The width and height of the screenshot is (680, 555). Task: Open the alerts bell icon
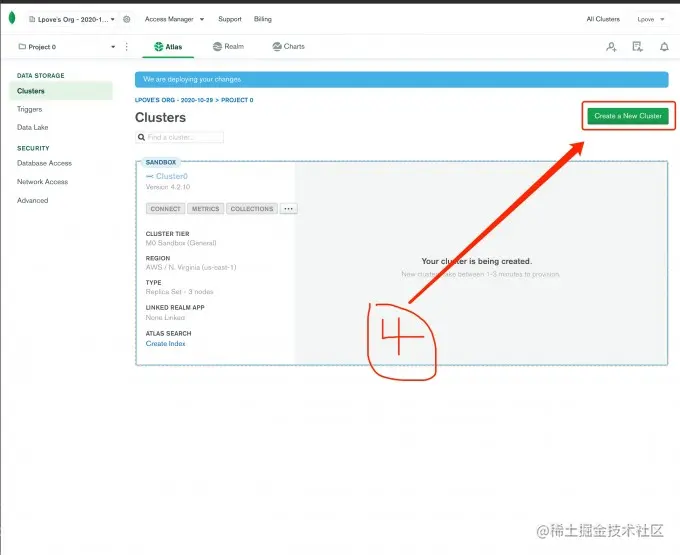pos(664,47)
